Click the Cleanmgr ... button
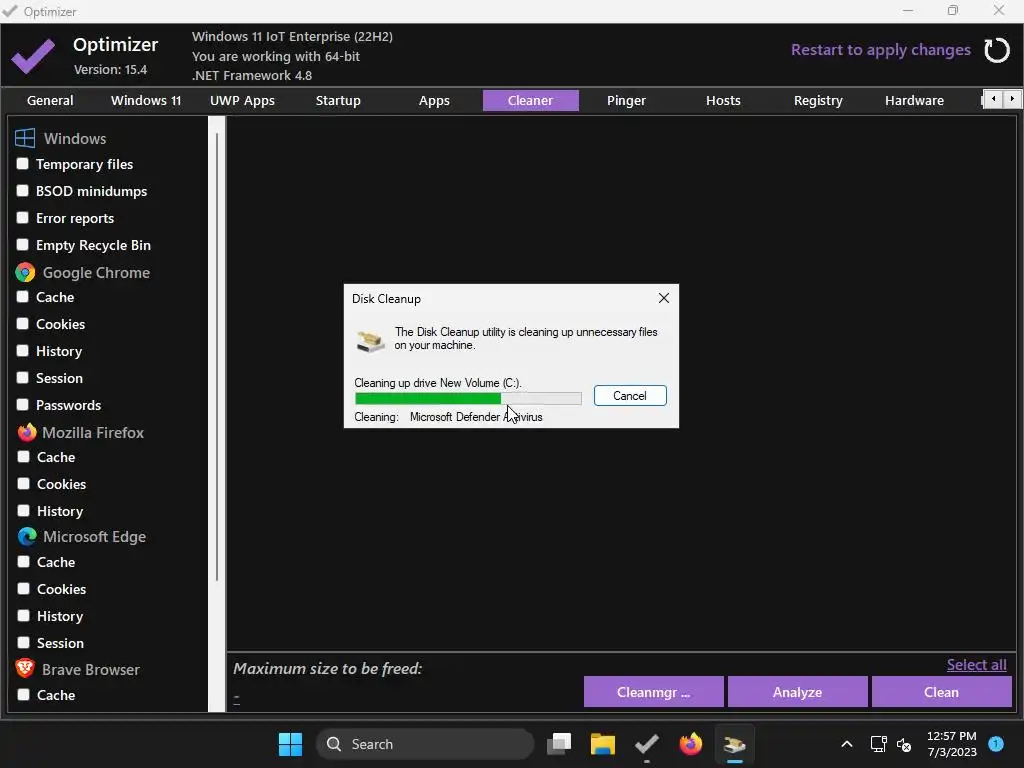The height and width of the screenshot is (768, 1024). click(654, 692)
